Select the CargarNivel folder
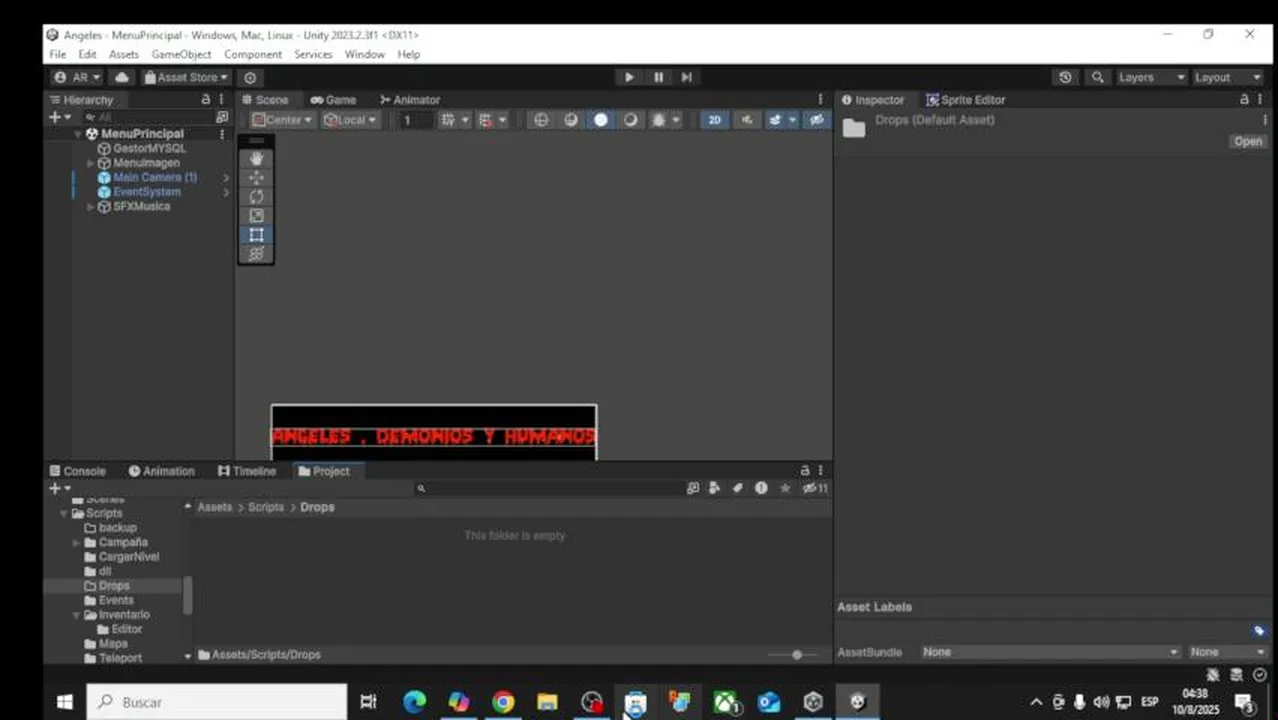Screen dimensions: 1278x720 click(x=128, y=557)
